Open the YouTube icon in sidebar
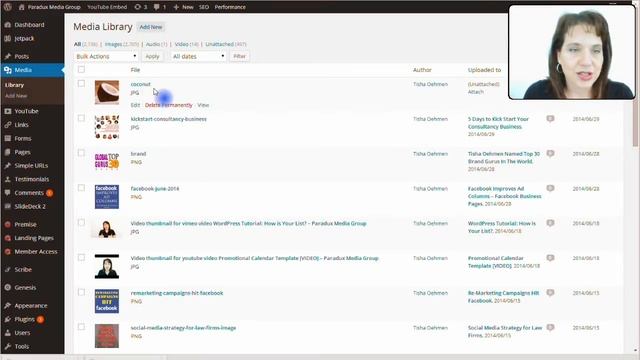 [8, 111]
